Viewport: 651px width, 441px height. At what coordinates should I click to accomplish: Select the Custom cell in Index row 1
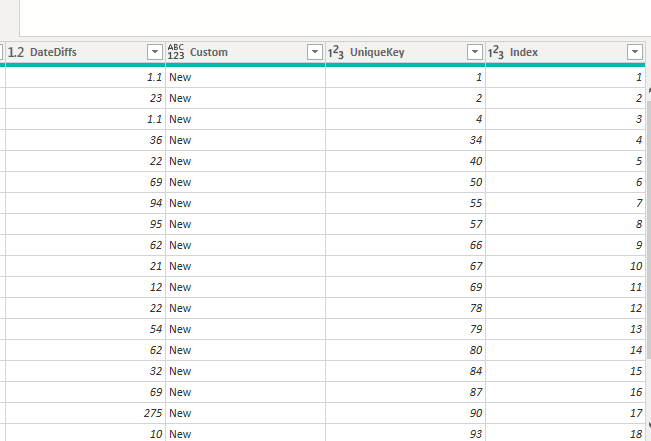[x=245, y=77]
